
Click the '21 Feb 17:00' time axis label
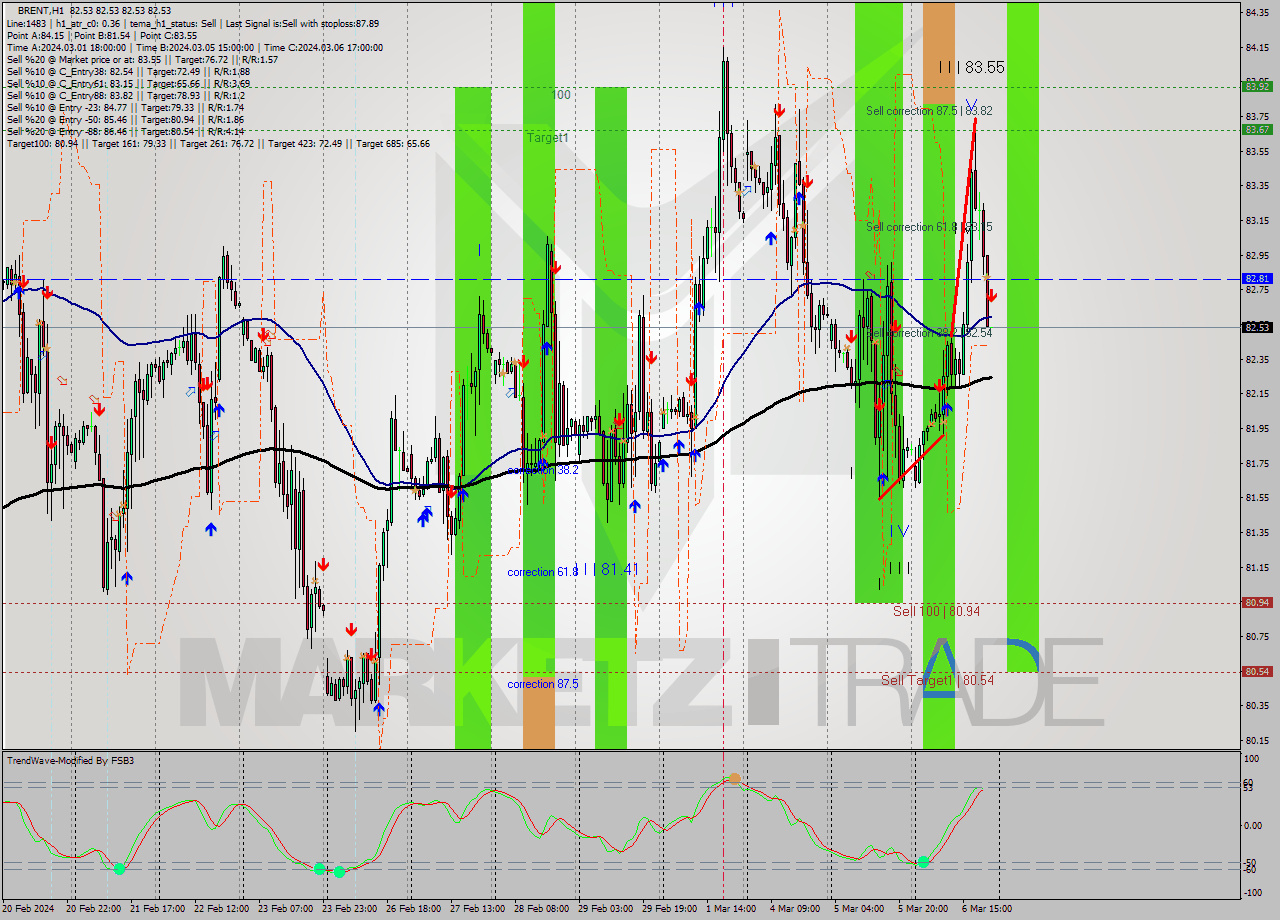pyautogui.click(x=158, y=909)
